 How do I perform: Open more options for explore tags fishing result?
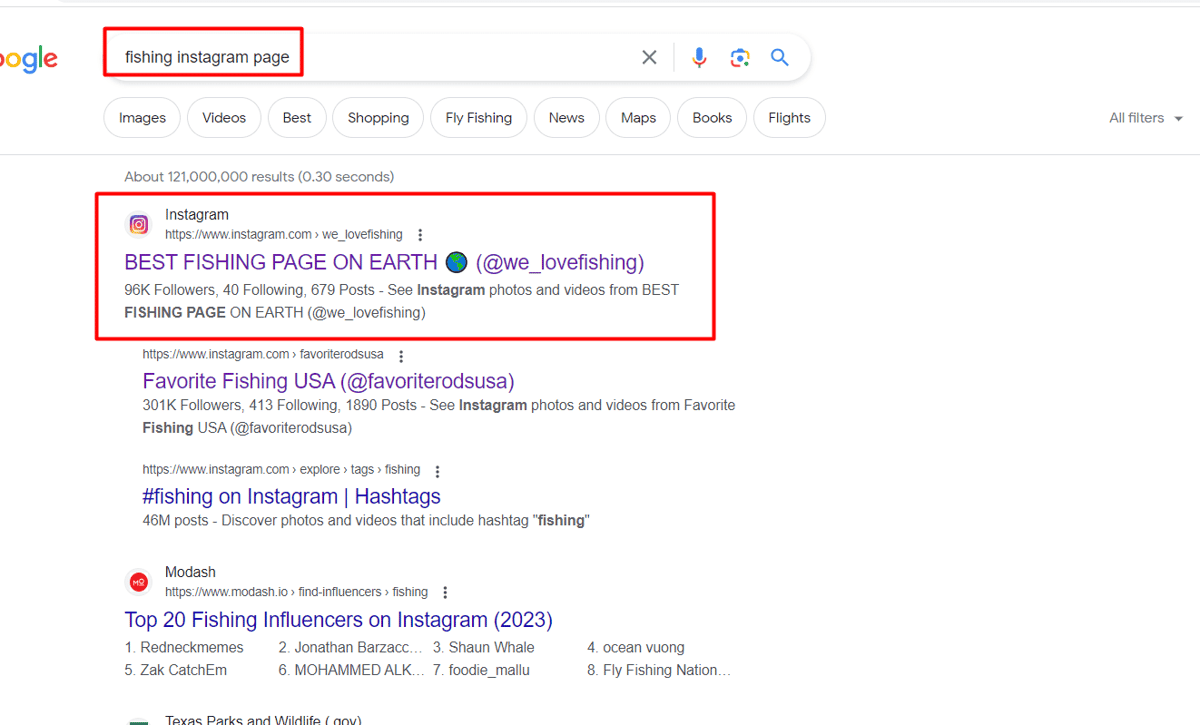pyautogui.click(x=437, y=471)
